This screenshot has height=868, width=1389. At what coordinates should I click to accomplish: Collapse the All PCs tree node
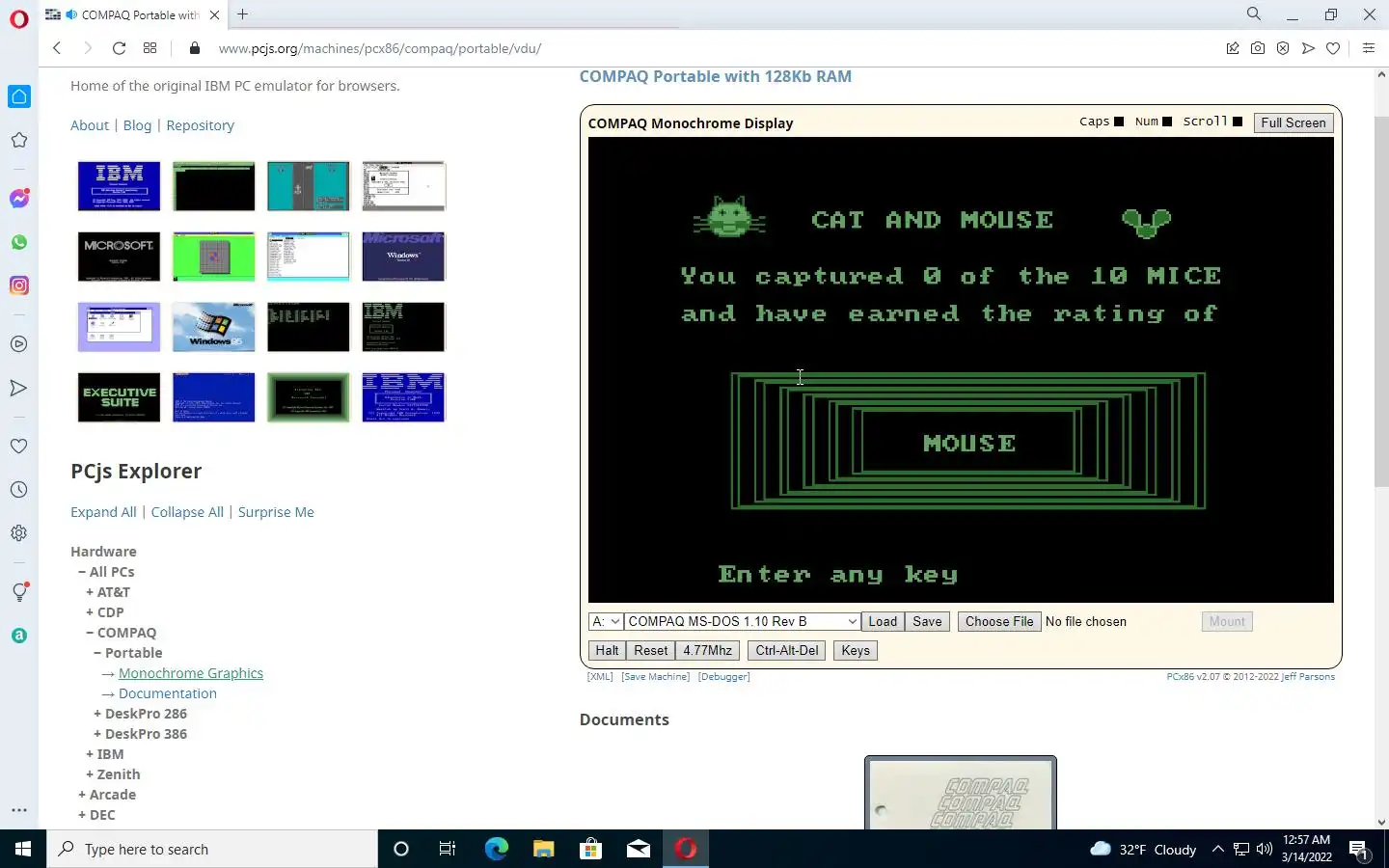coord(82,572)
